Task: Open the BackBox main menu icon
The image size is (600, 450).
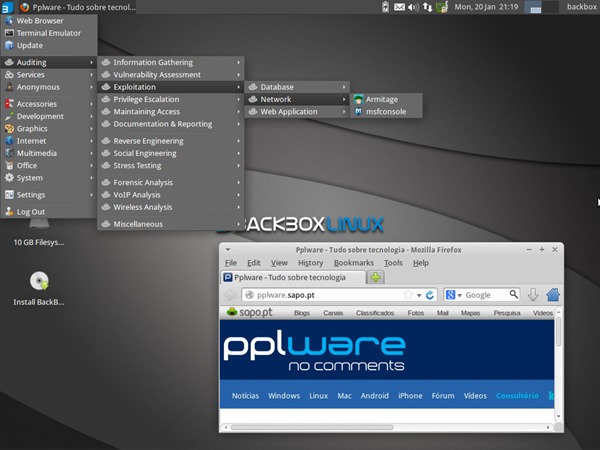Action: [x=7, y=7]
